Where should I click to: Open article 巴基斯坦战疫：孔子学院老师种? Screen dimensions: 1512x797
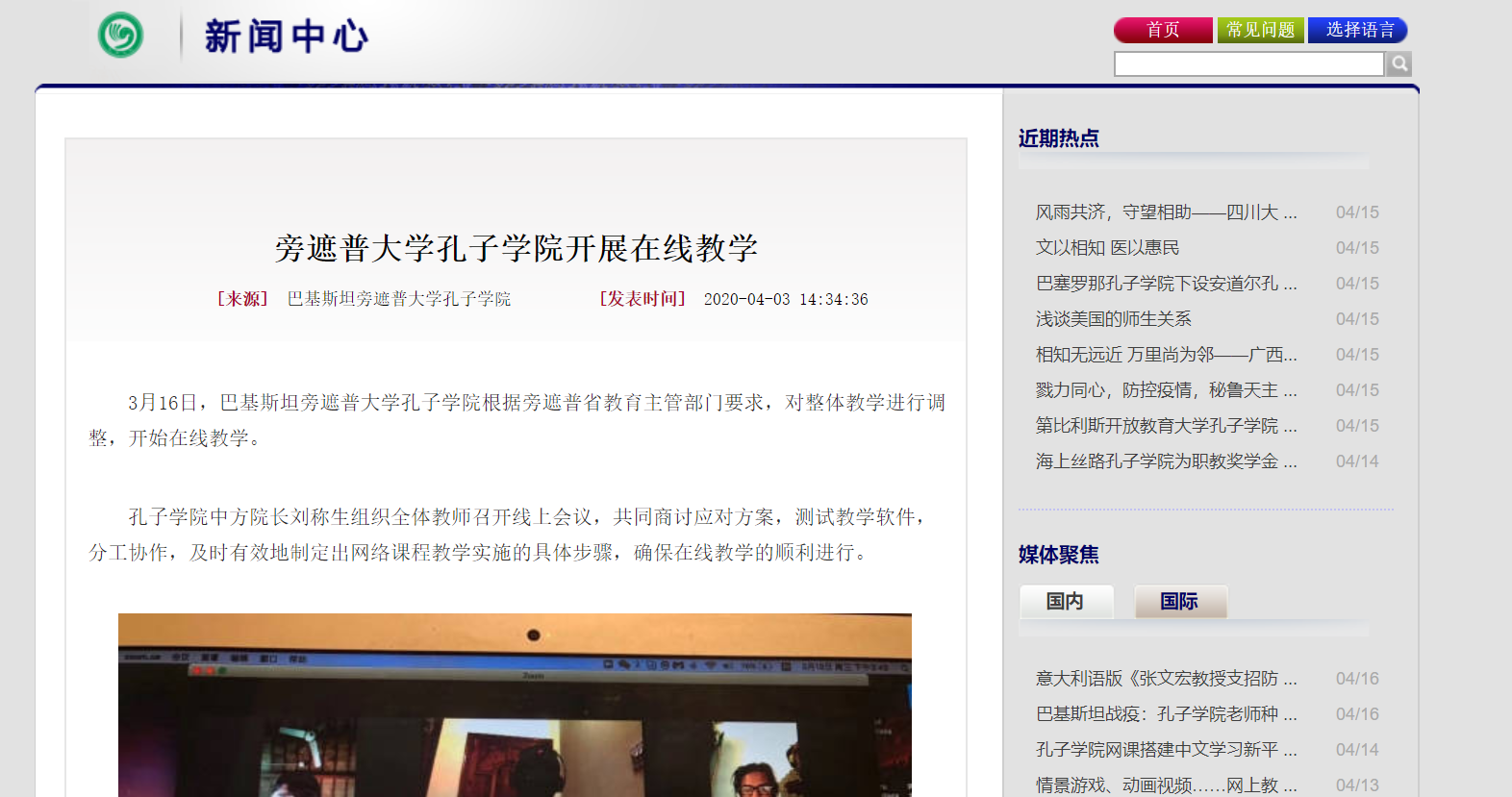(x=1166, y=714)
